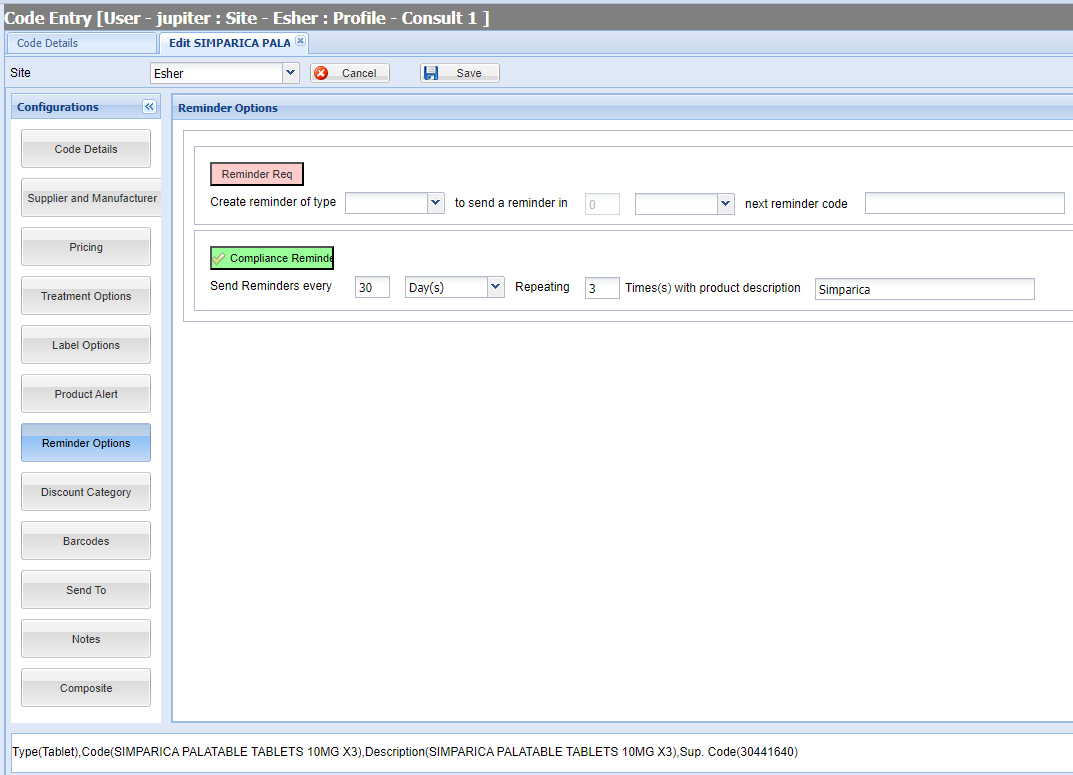Open the Site dropdown
The image size is (1073, 775).
coord(291,73)
